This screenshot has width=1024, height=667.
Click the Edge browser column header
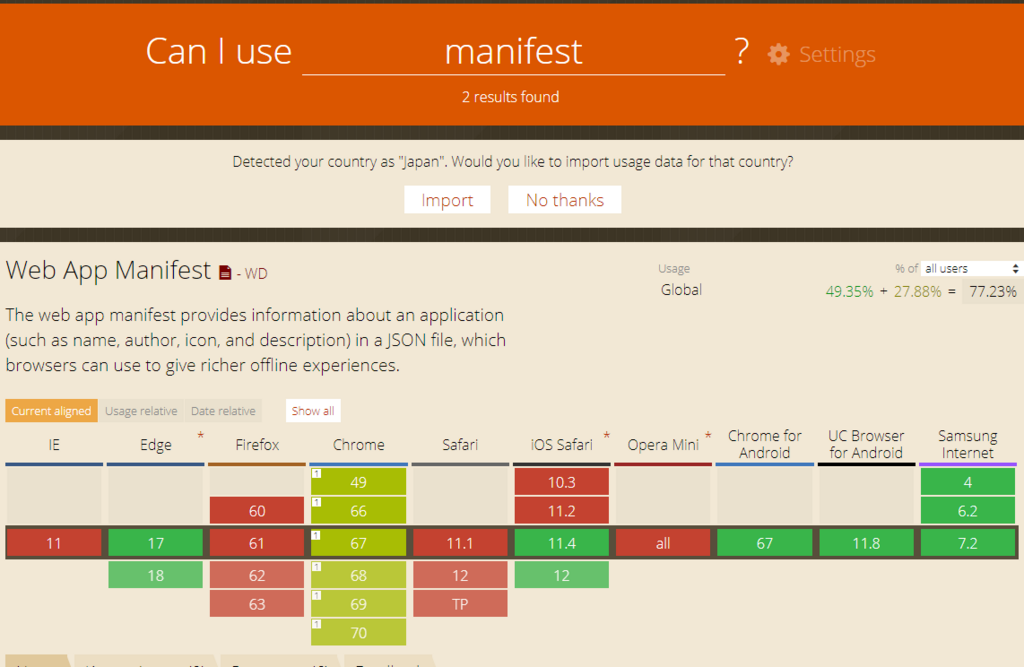pos(155,445)
